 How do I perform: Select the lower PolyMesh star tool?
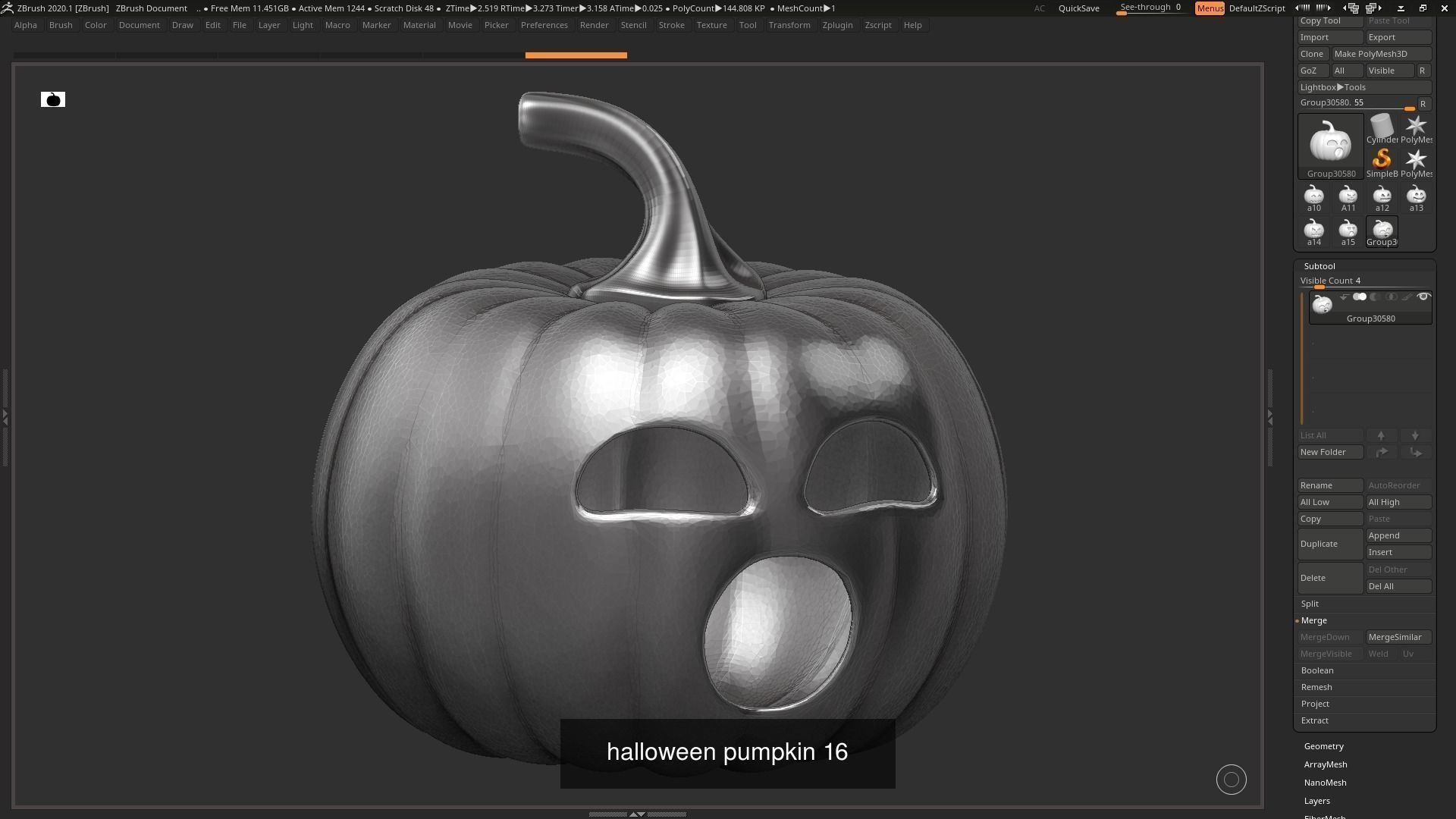pyautogui.click(x=1416, y=163)
